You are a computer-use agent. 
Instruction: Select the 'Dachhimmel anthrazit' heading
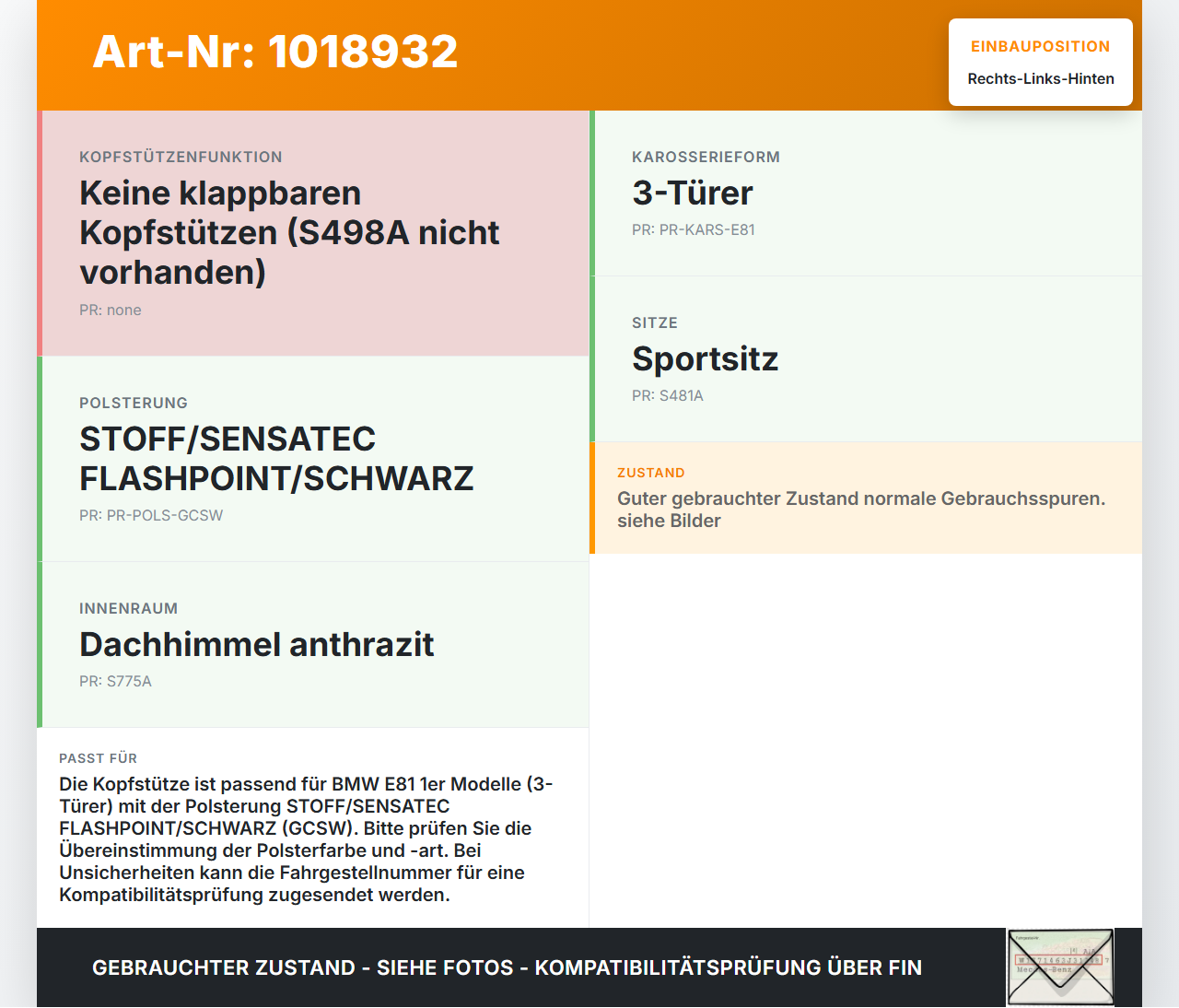(x=257, y=645)
